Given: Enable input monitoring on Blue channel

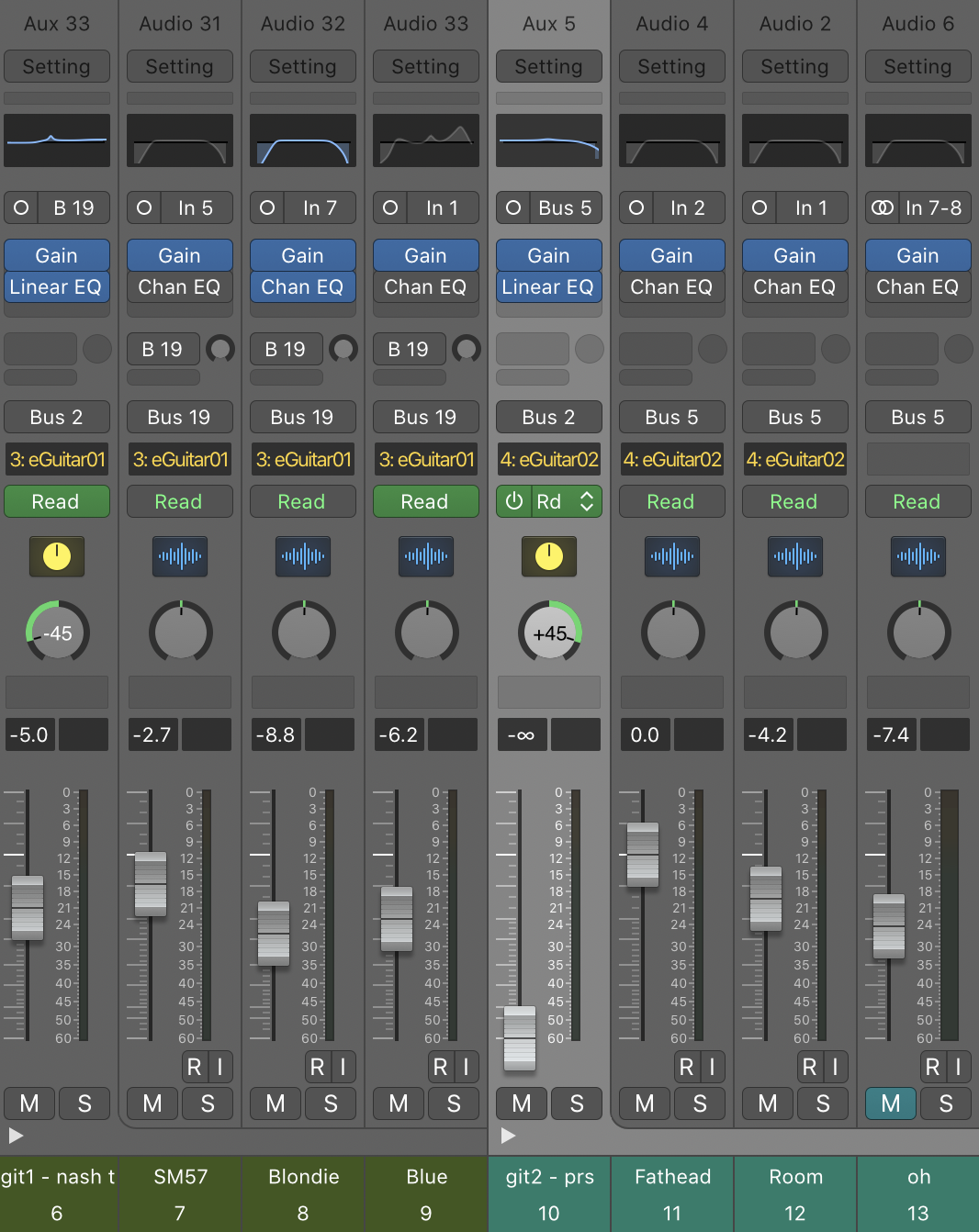Looking at the screenshot, I should (x=467, y=1067).
